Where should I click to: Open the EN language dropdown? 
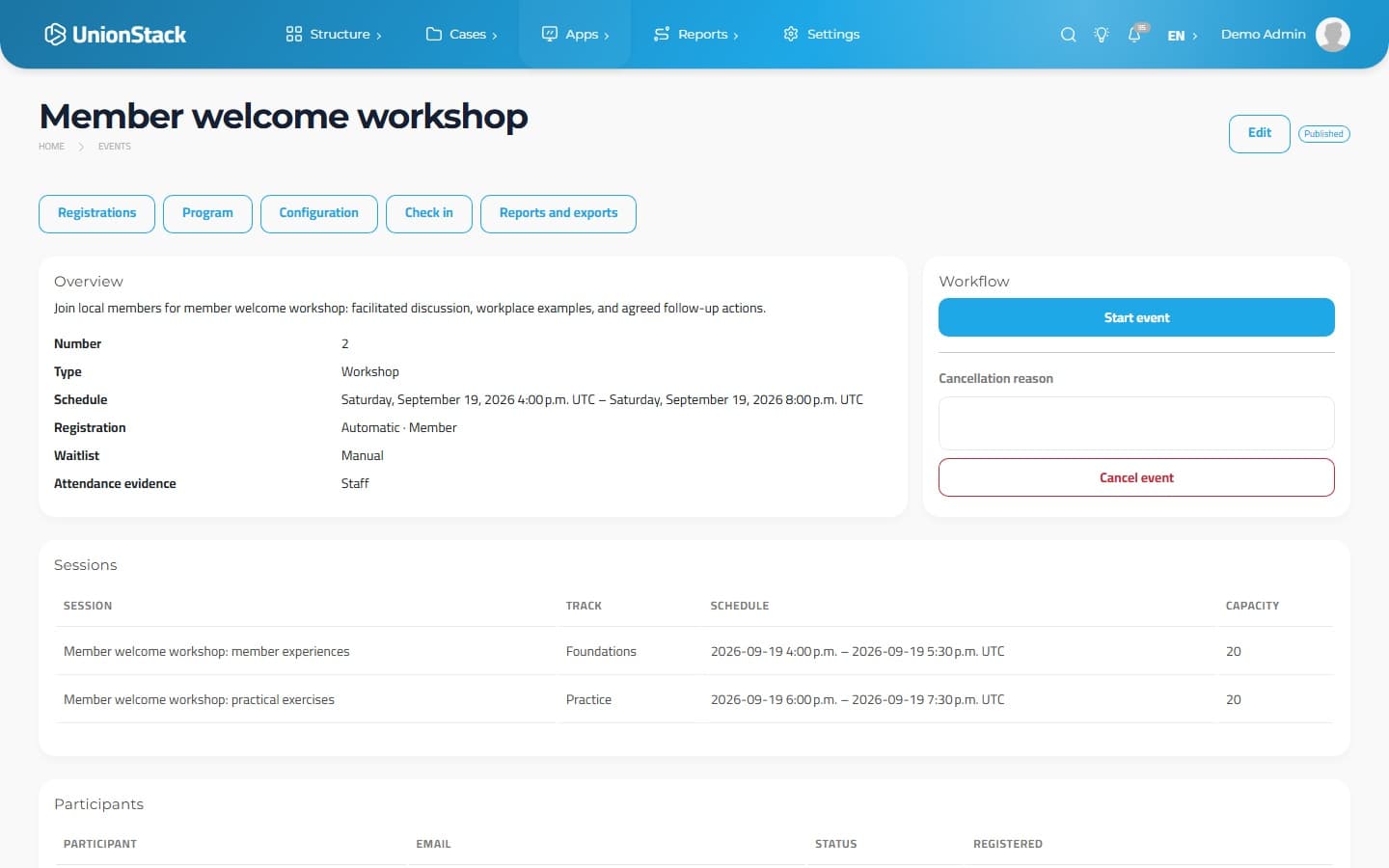(x=1182, y=36)
